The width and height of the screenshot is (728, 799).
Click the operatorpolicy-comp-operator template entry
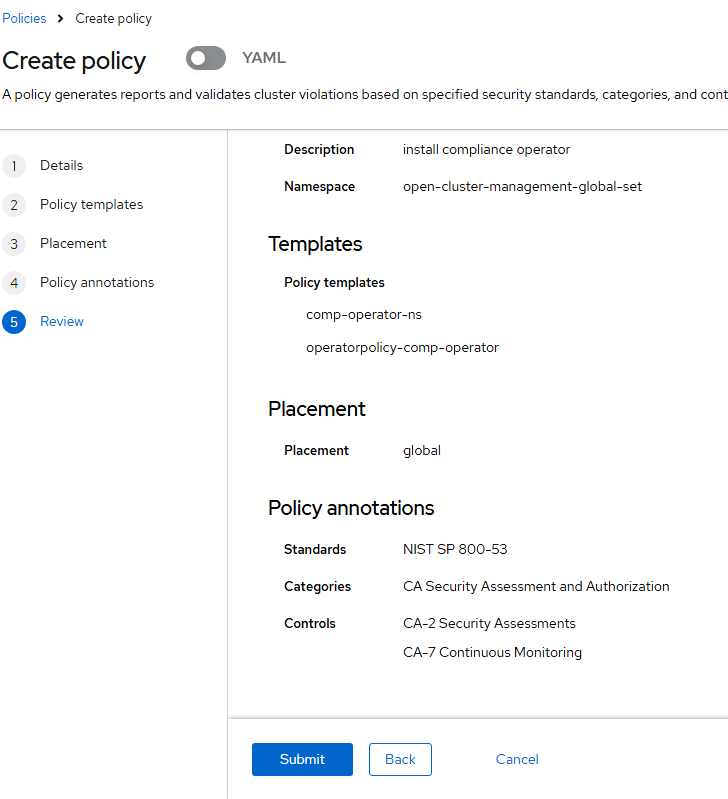402,348
